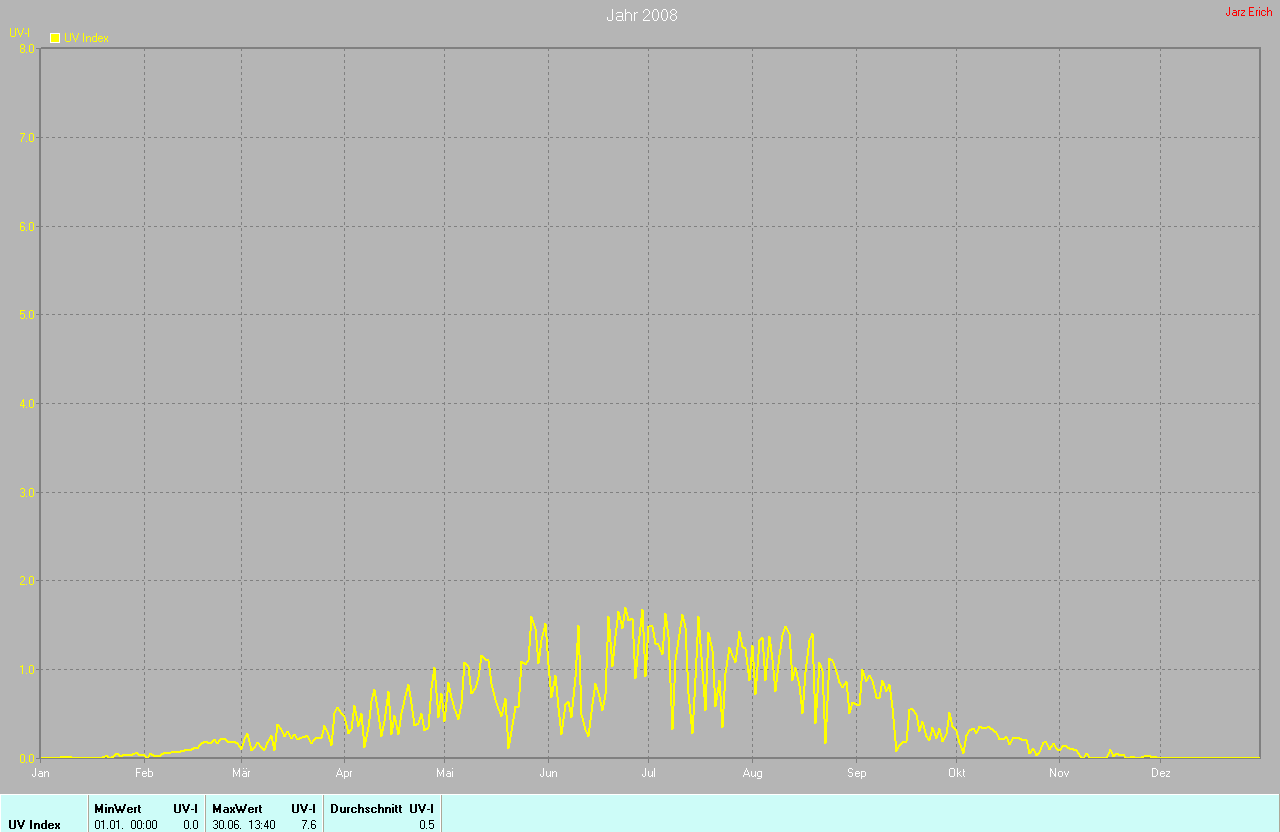Screen dimensions: 1280x832
Task: Click the 'UV Index' row label in stats table
Action: click(35, 825)
